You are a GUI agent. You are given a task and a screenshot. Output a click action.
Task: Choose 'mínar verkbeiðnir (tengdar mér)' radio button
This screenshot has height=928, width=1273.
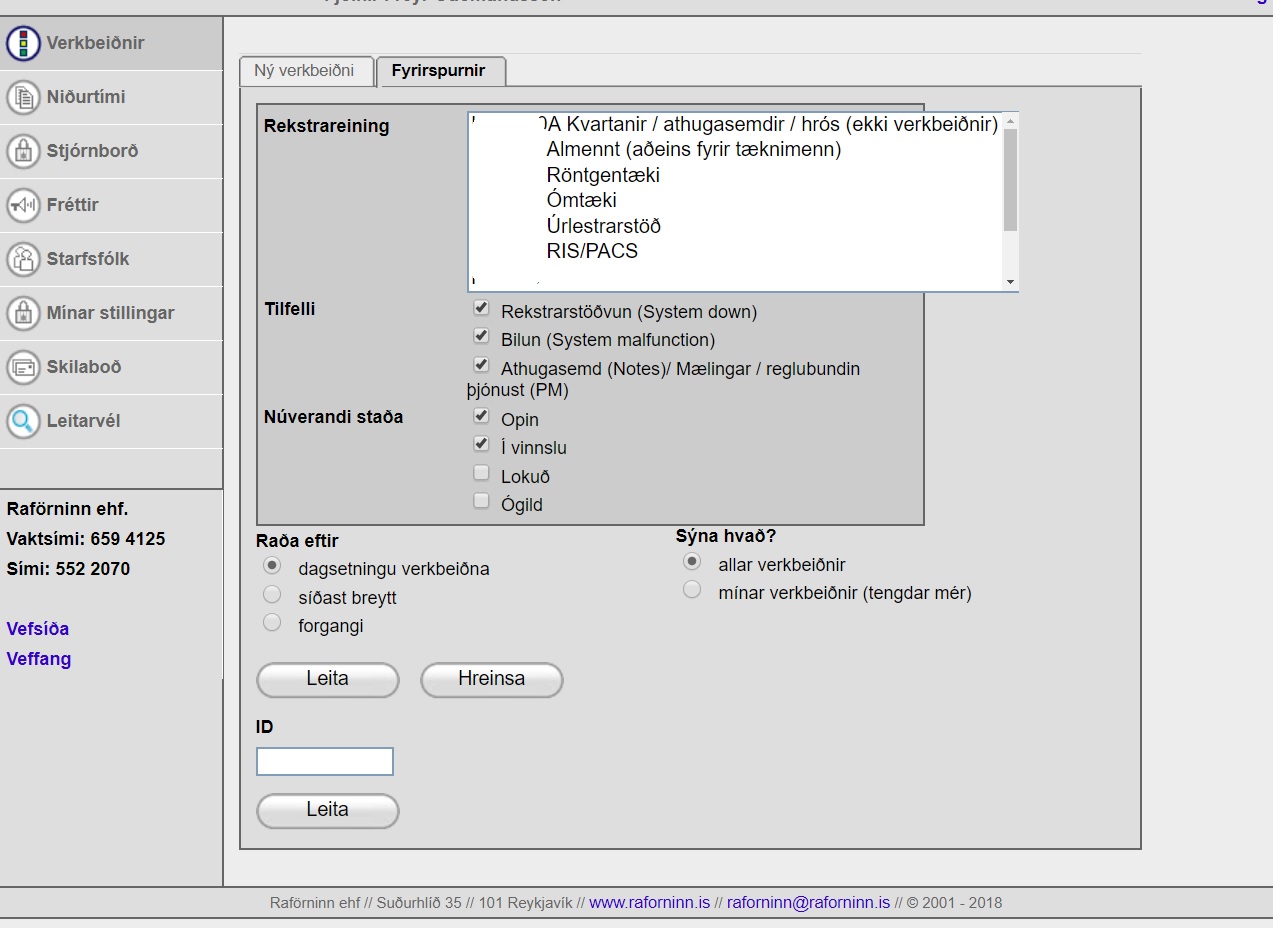691,590
